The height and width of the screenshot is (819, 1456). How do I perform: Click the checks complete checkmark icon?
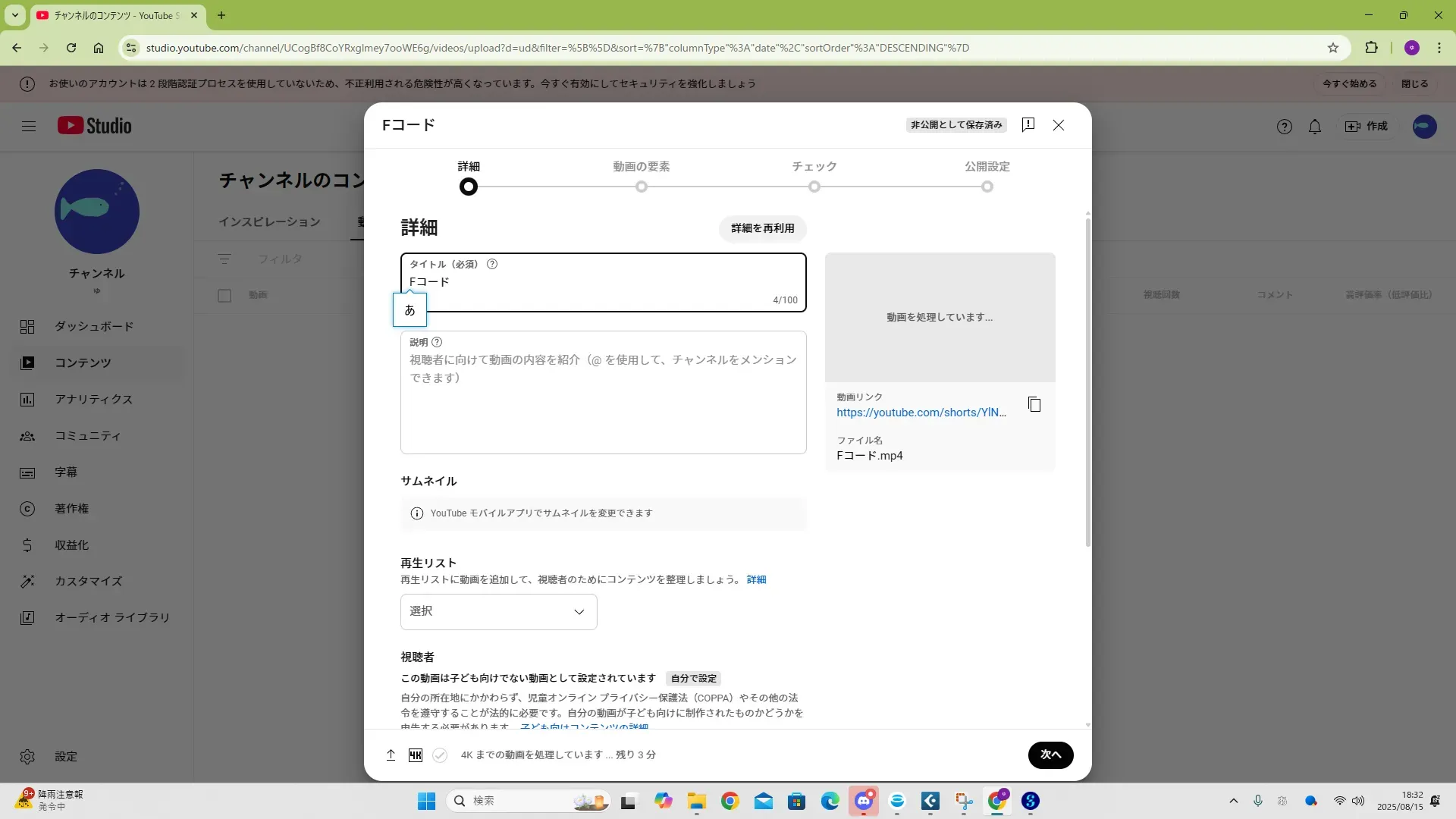tap(440, 755)
